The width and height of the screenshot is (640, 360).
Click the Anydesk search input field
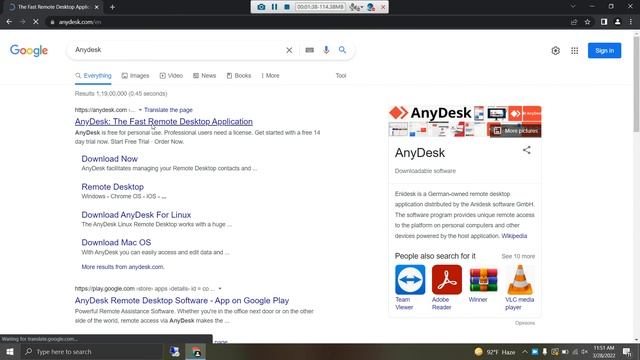pyautogui.click(x=178, y=50)
